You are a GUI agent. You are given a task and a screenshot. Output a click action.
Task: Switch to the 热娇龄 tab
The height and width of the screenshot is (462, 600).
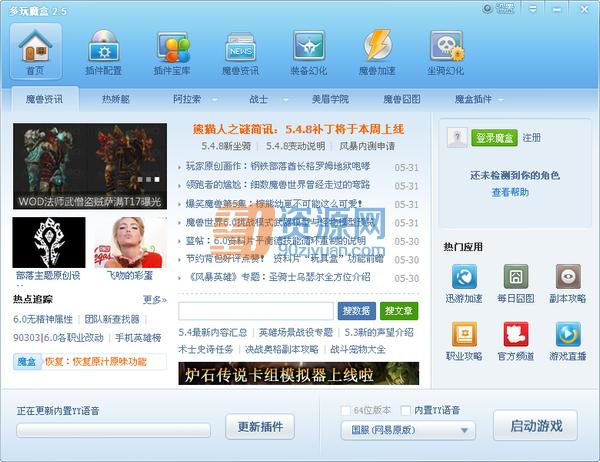coord(116,100)
